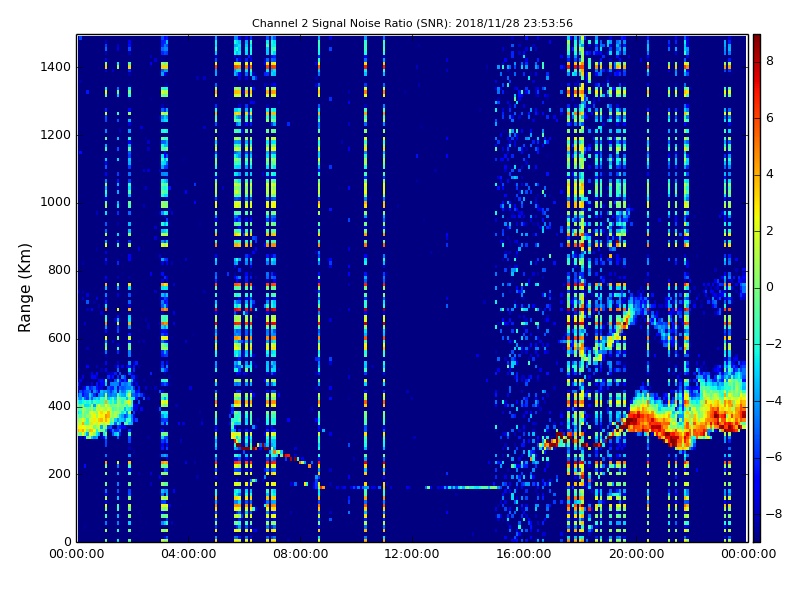Click the 1000 range tick label
The image size is (800, 600).
pos(55,203)
